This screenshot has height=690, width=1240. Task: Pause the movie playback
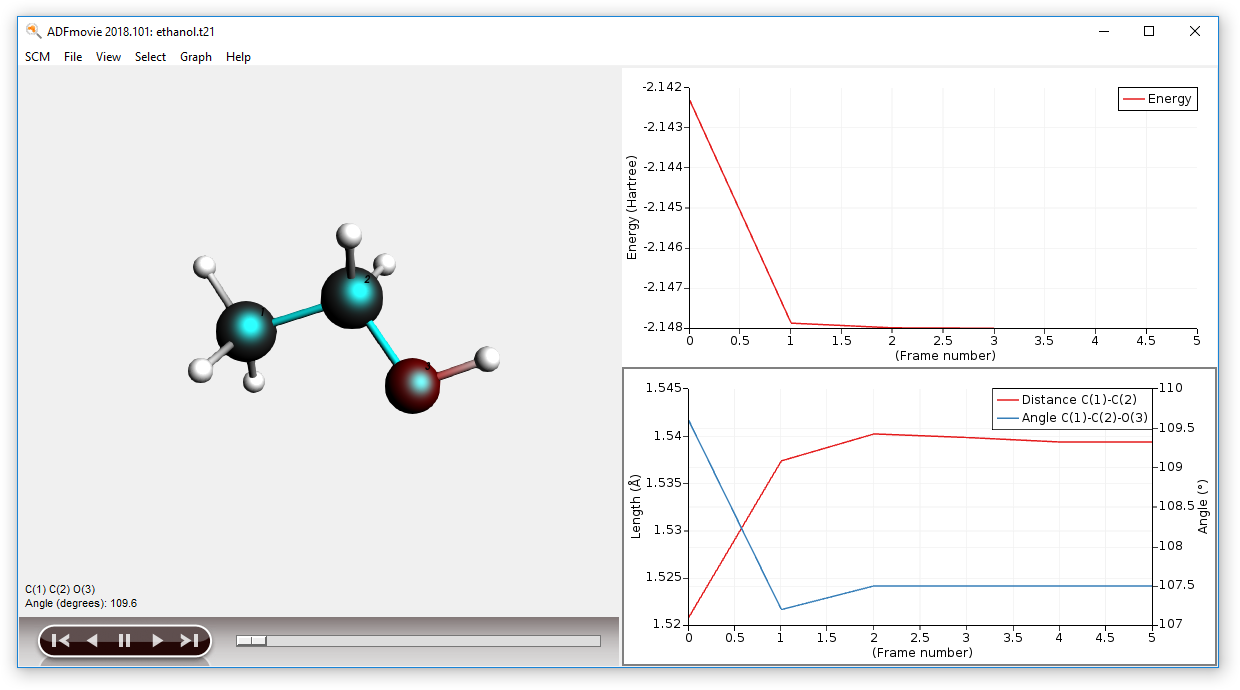[124, 641]
